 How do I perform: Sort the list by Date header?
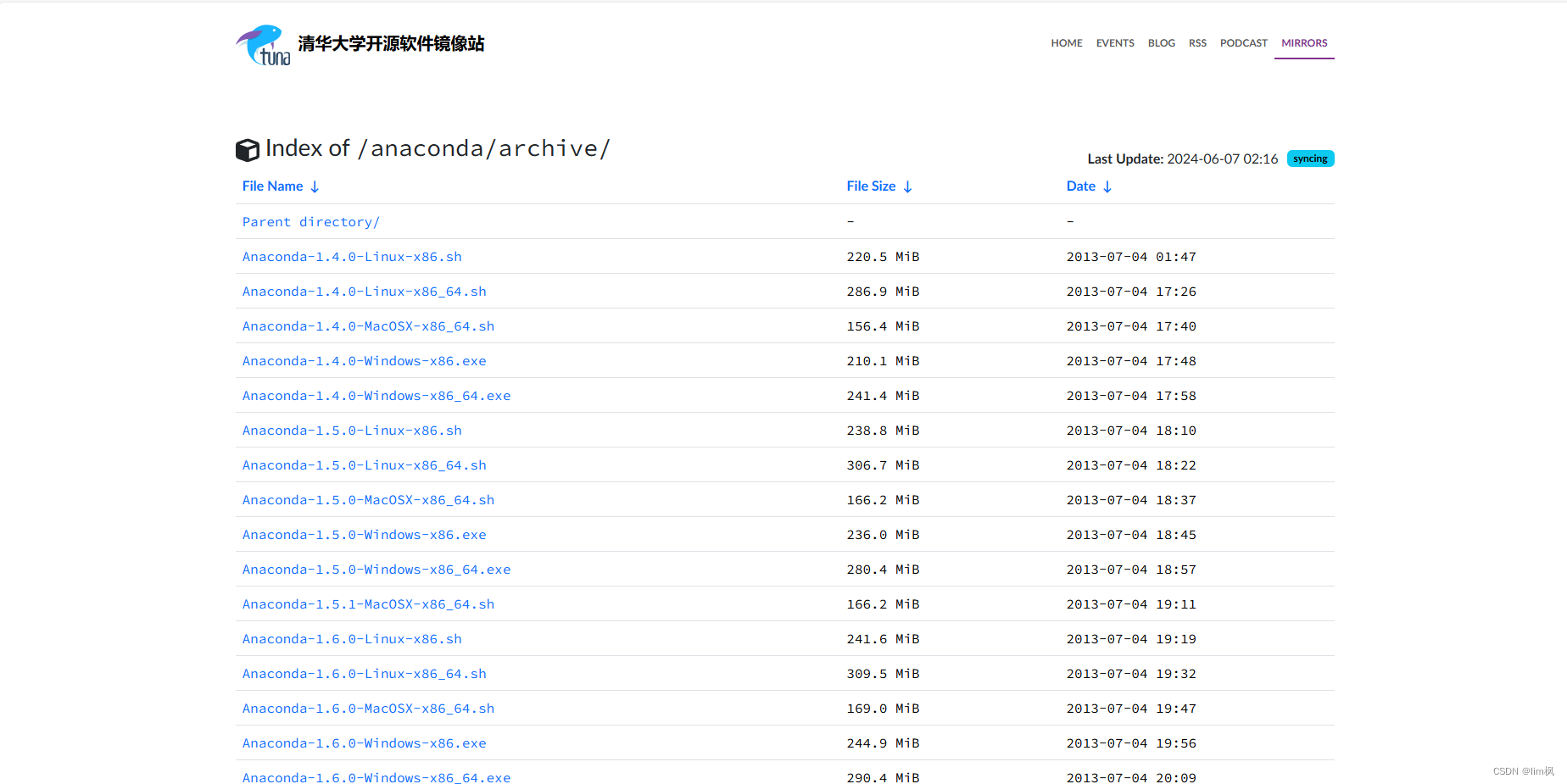(x=1081, y=186)
